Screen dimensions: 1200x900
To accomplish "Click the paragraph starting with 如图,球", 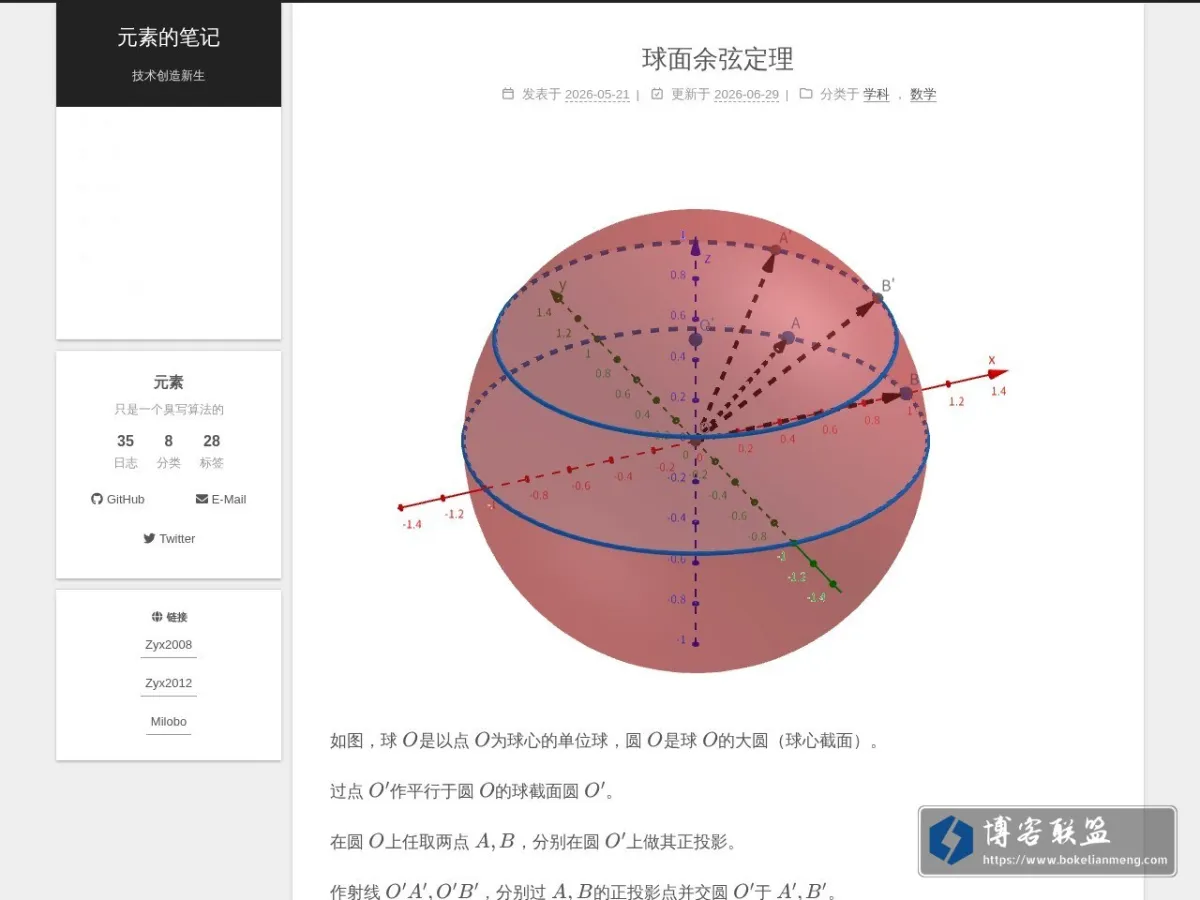I will [605, 741].
